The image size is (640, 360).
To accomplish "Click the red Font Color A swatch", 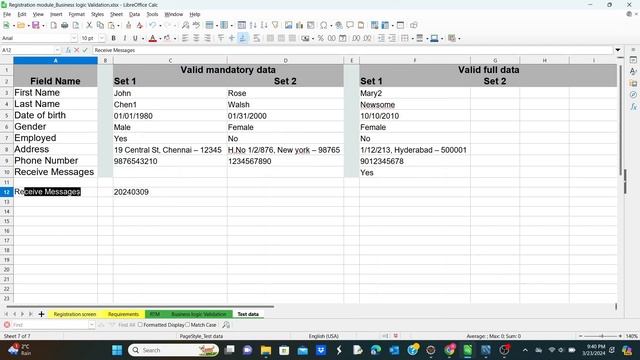I will 153,38.
